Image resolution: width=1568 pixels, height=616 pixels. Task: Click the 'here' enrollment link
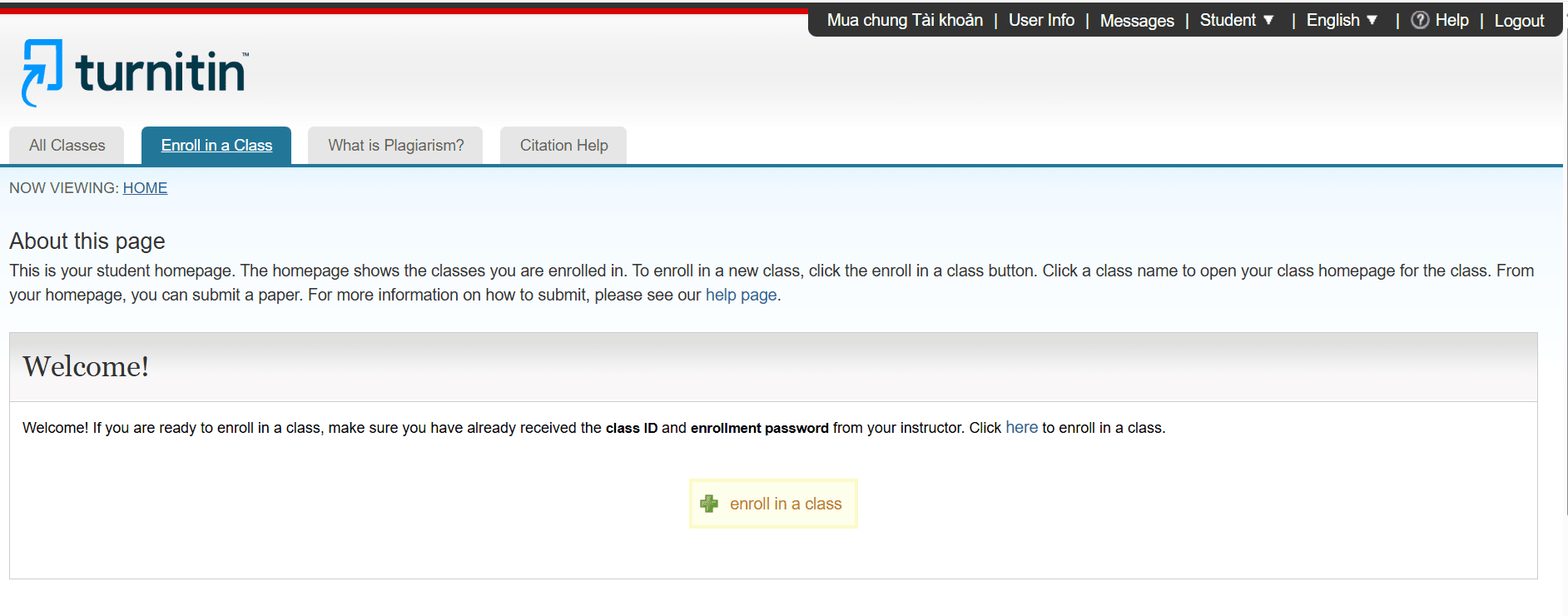(x=1021, y=427)
